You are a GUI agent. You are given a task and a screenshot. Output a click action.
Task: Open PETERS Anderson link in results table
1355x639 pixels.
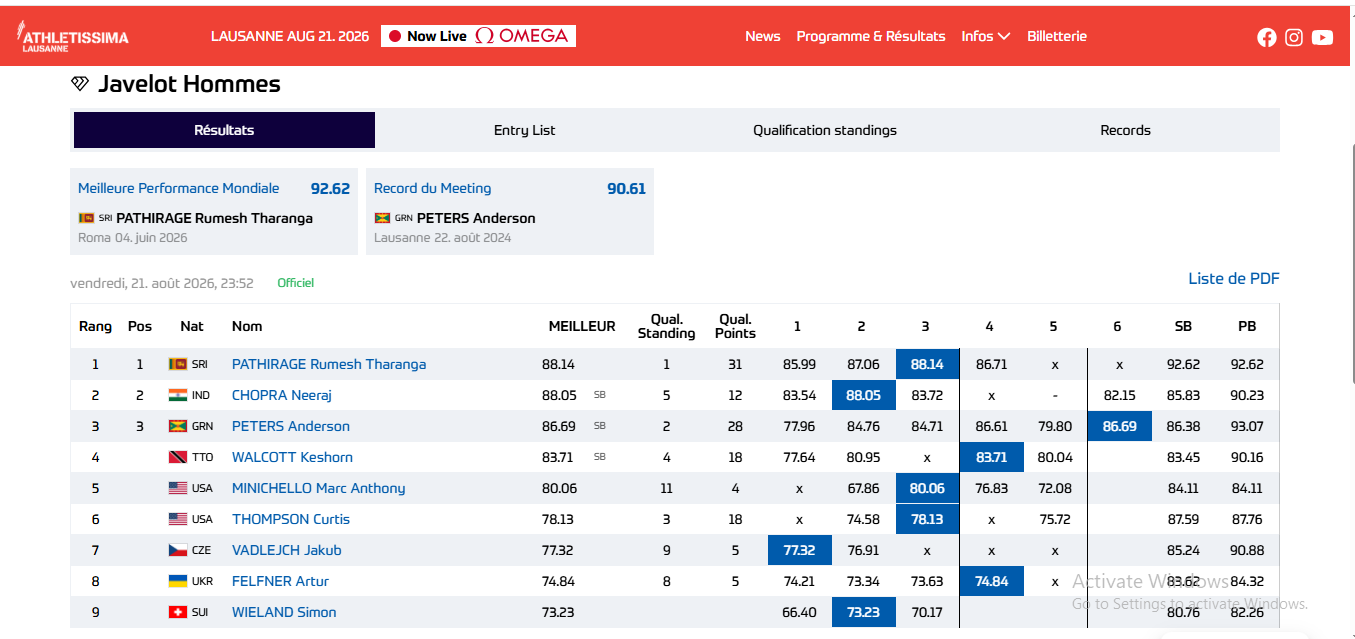[x=291, y=426]
